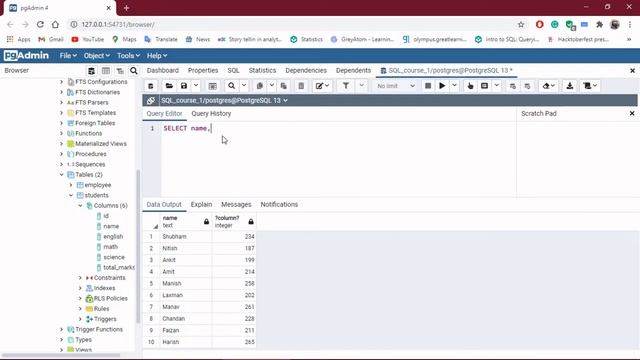Open the No limit rows dropdown
The image size is (640, 360).
[395, 86]
